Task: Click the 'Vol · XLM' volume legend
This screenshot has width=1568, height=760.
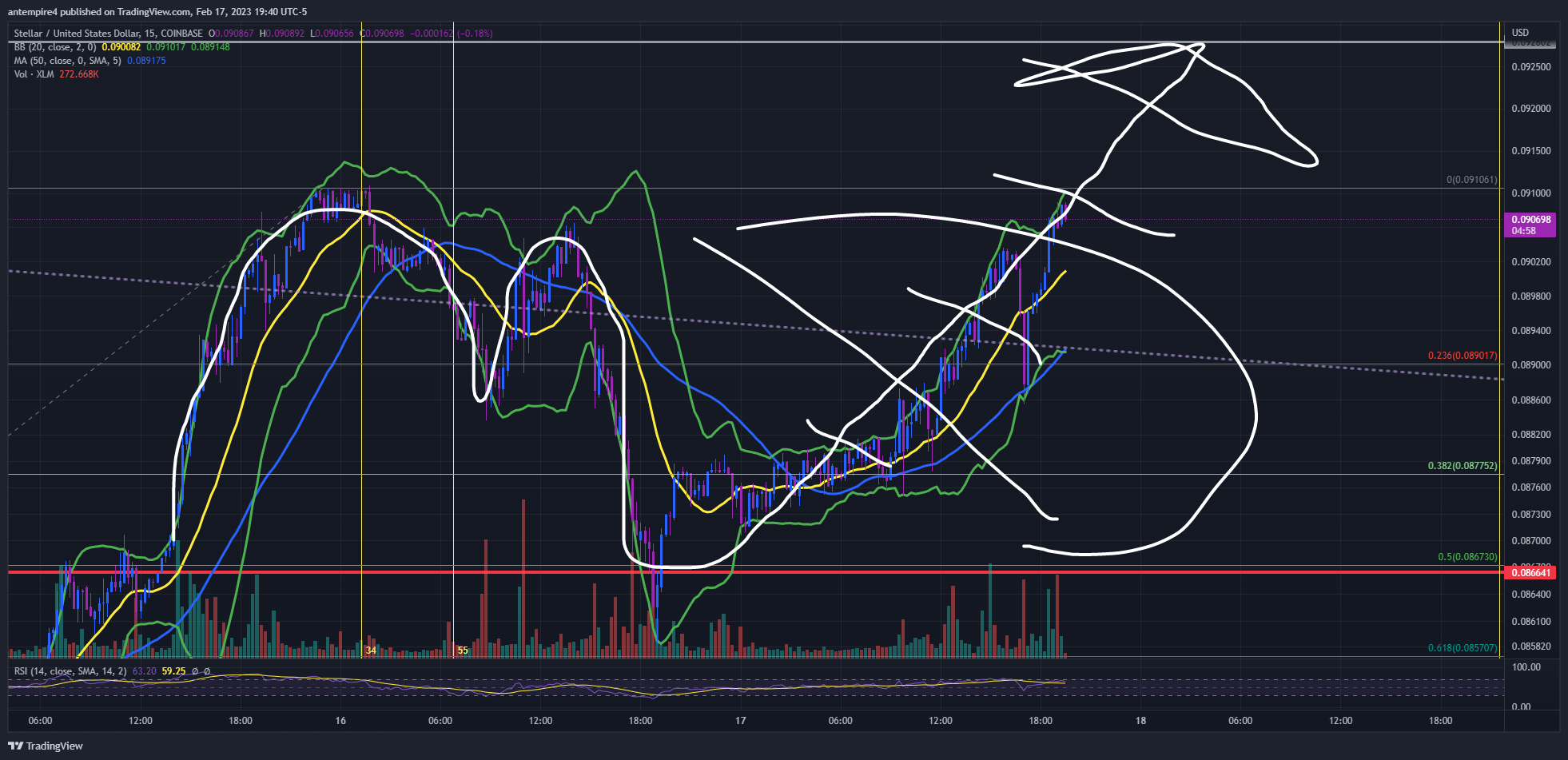Action: pos(34,74)
